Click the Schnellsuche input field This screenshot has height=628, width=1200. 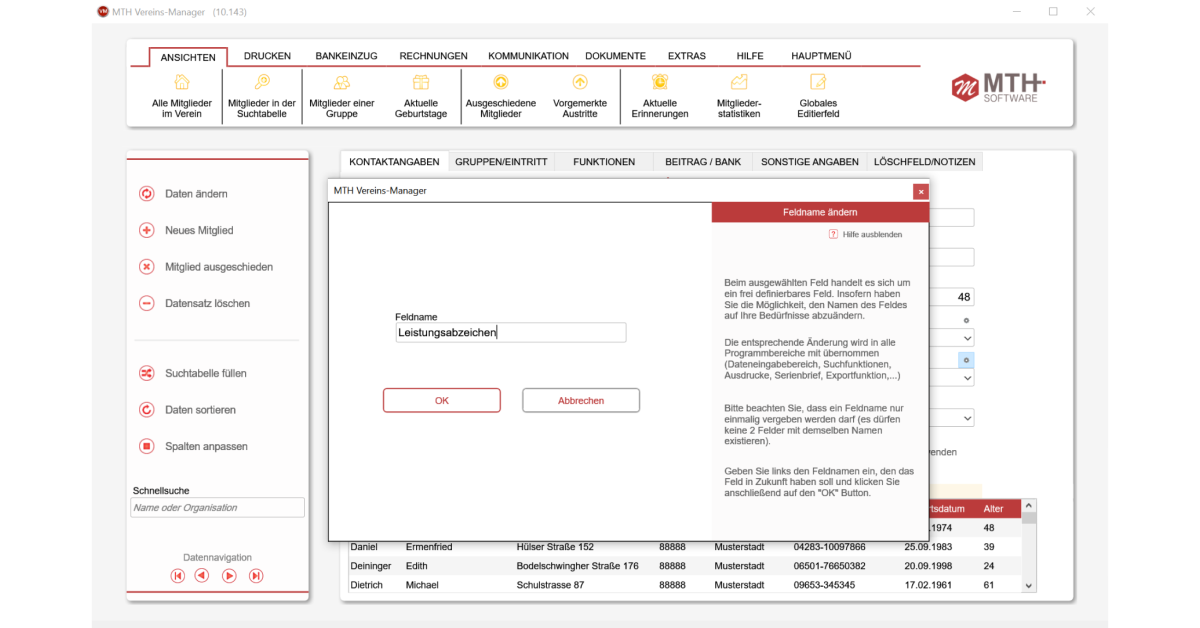click(x=217, y=508)
